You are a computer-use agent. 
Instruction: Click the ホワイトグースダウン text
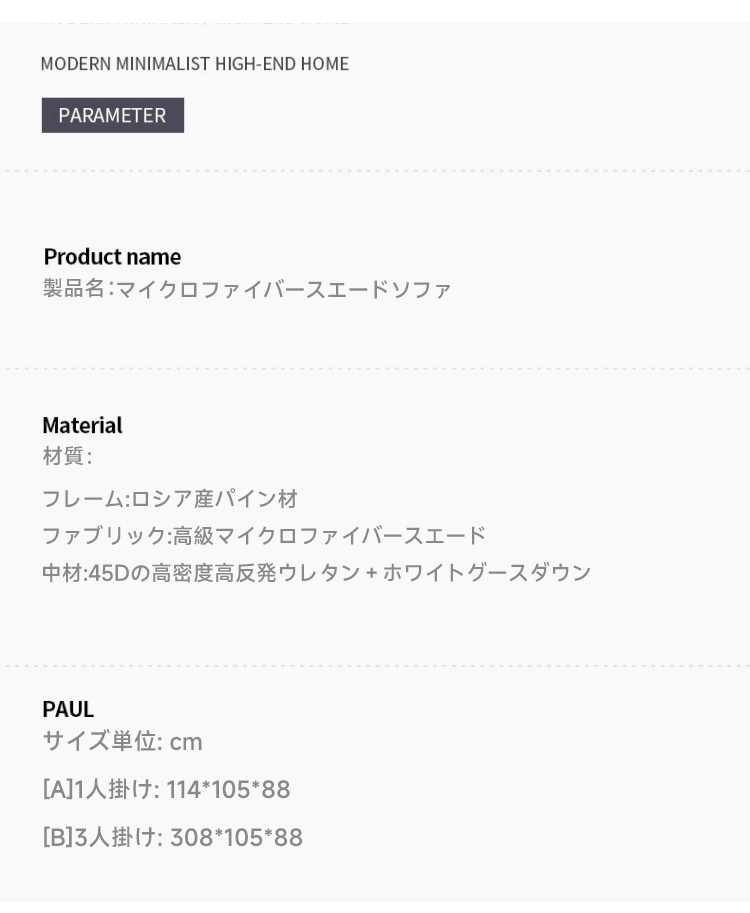pos(487,573)
